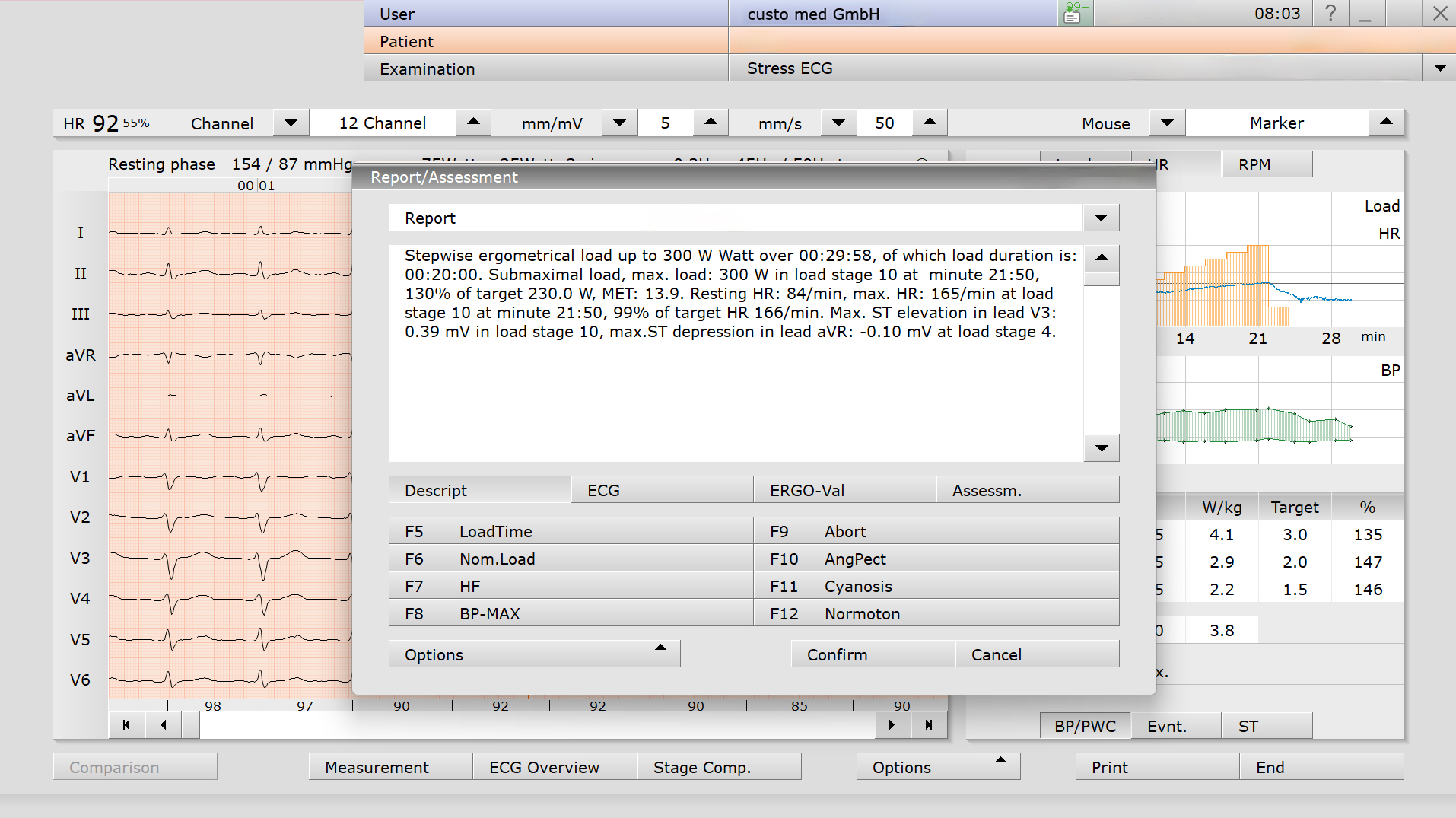The image size is (1456, 818).
Task: Open the Mouse mode dropdown arrow
Action: (x=1167, y=123)
